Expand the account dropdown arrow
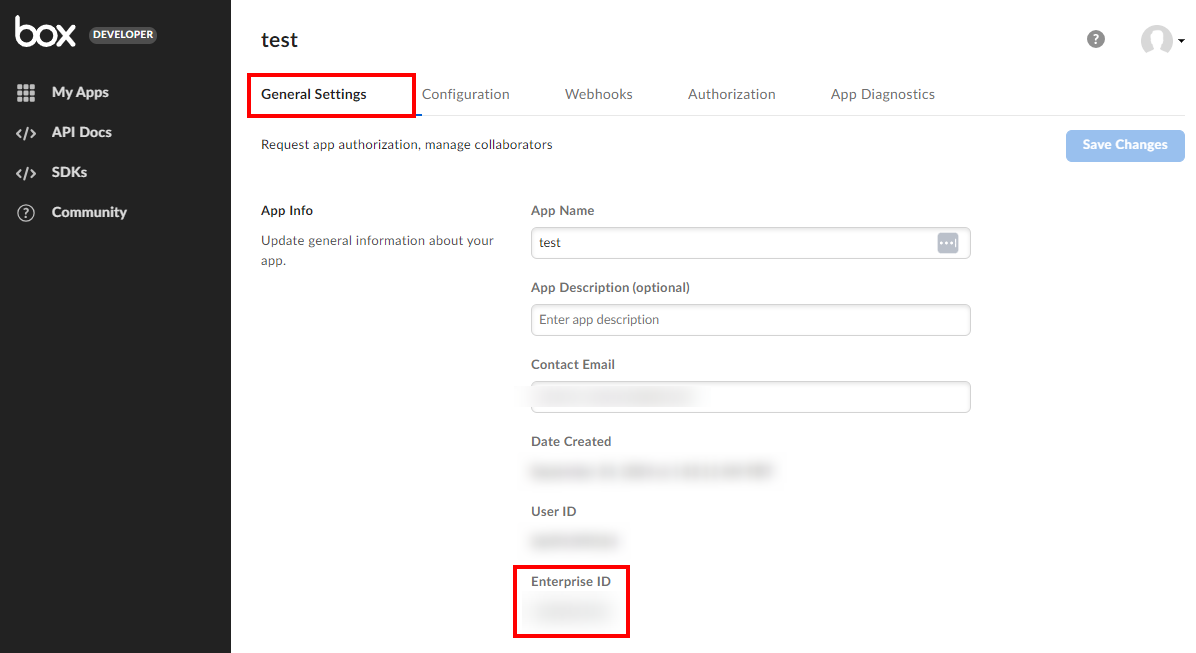The height and width of the screenshot is (653, 1196). coord(1182,41)
